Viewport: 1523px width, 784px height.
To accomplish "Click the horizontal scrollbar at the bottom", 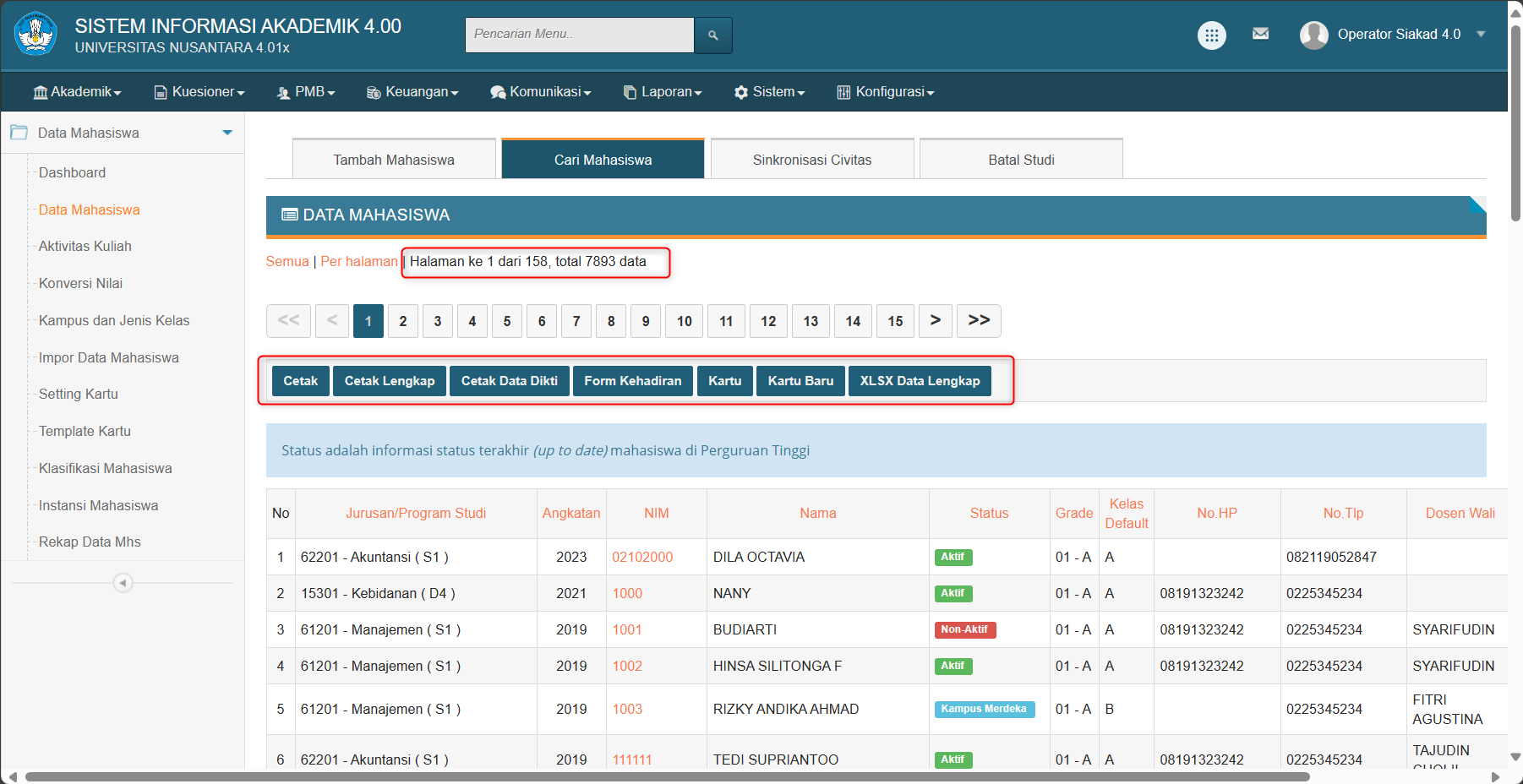I will 668,776.
